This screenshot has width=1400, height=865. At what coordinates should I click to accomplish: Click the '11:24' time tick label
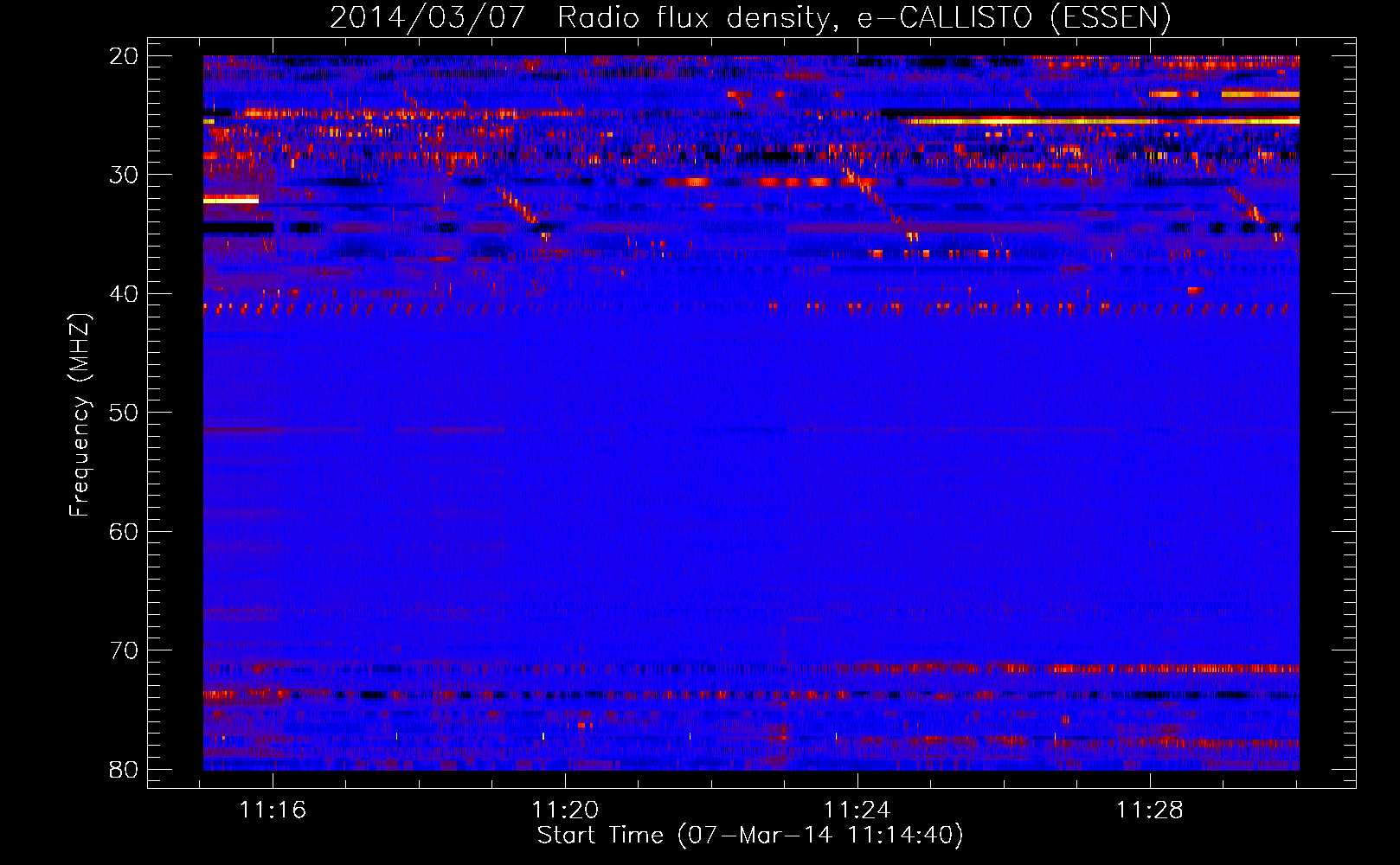(x=857, y=811)
